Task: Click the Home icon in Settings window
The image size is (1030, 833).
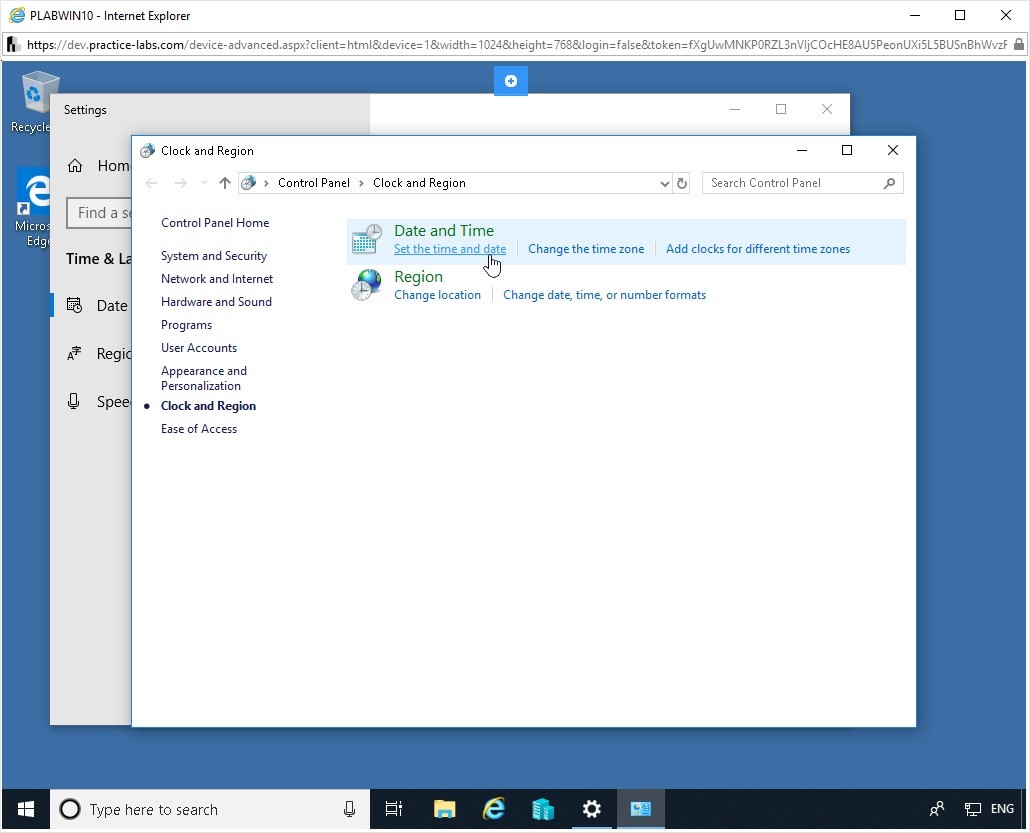Action: coord(75,166)
